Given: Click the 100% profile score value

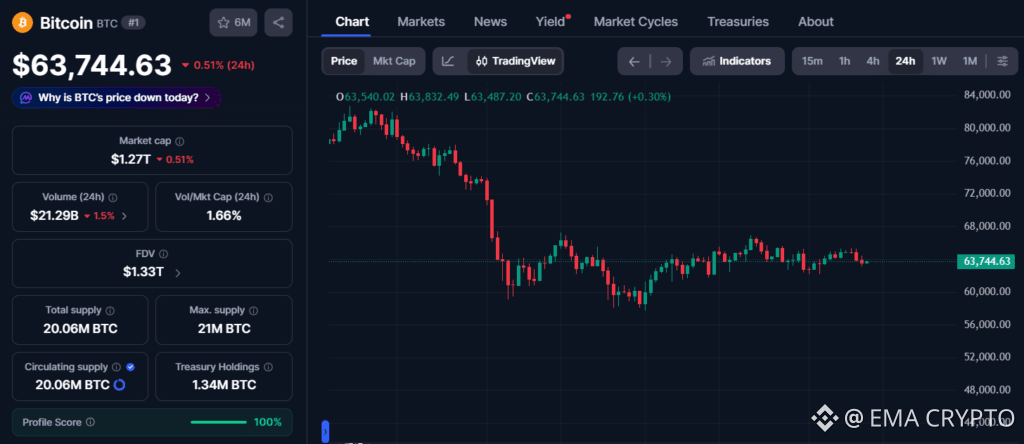Looking at the screenshot, I should [268, 422].
